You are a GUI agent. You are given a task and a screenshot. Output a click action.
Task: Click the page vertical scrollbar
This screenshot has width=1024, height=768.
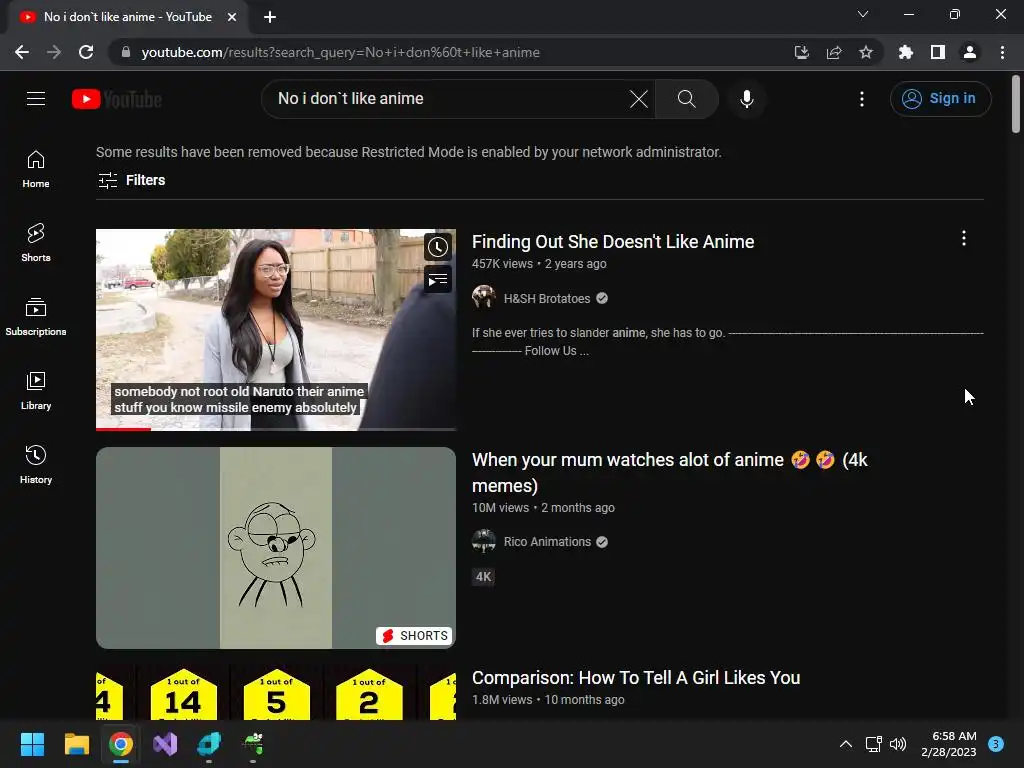[1016, 104]
